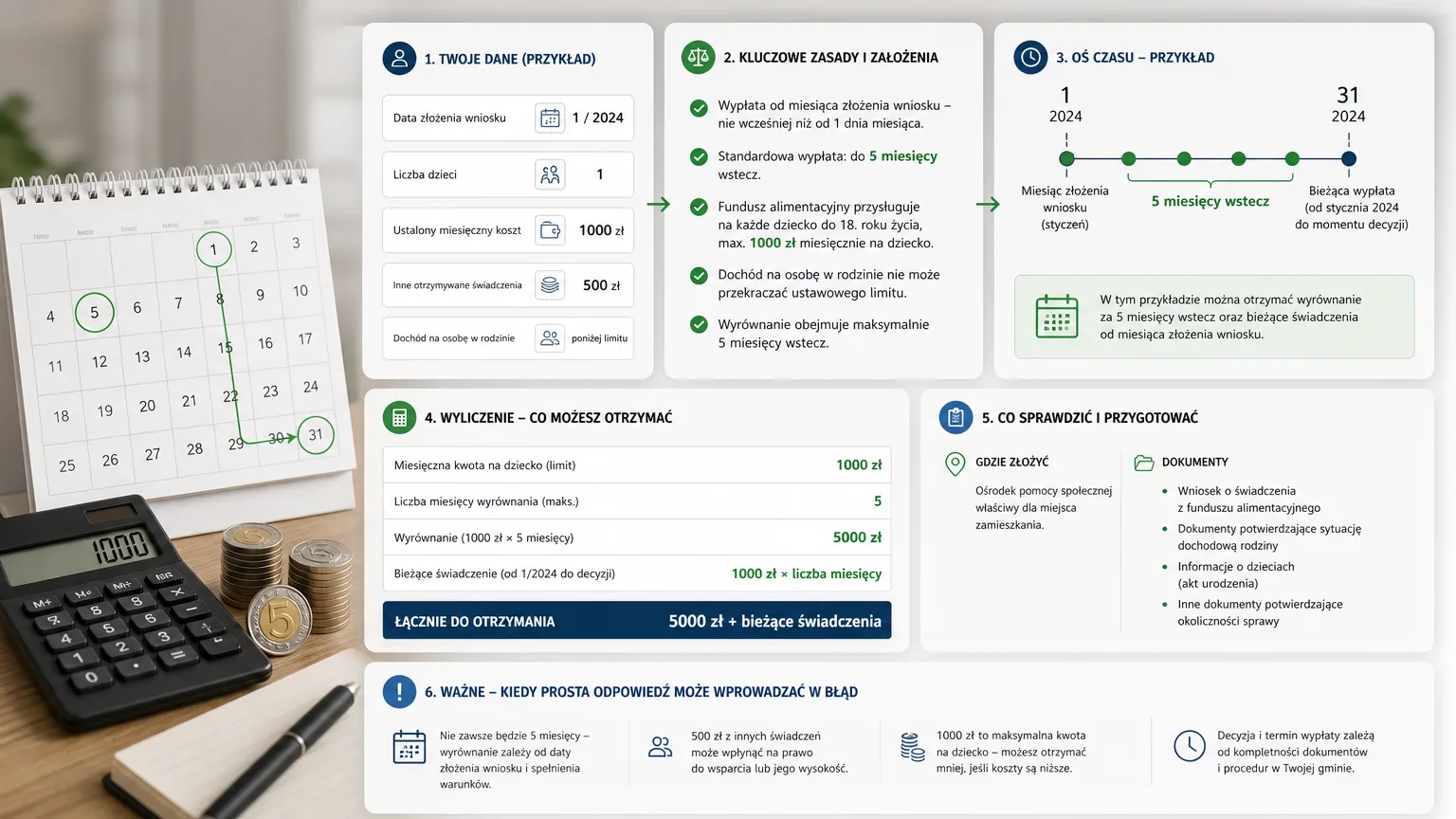Click the "1000 zł × liczba miesięcy" value
Image resolution: width=1456 pixels, height=819 pixels.
[x=807, y=573]
